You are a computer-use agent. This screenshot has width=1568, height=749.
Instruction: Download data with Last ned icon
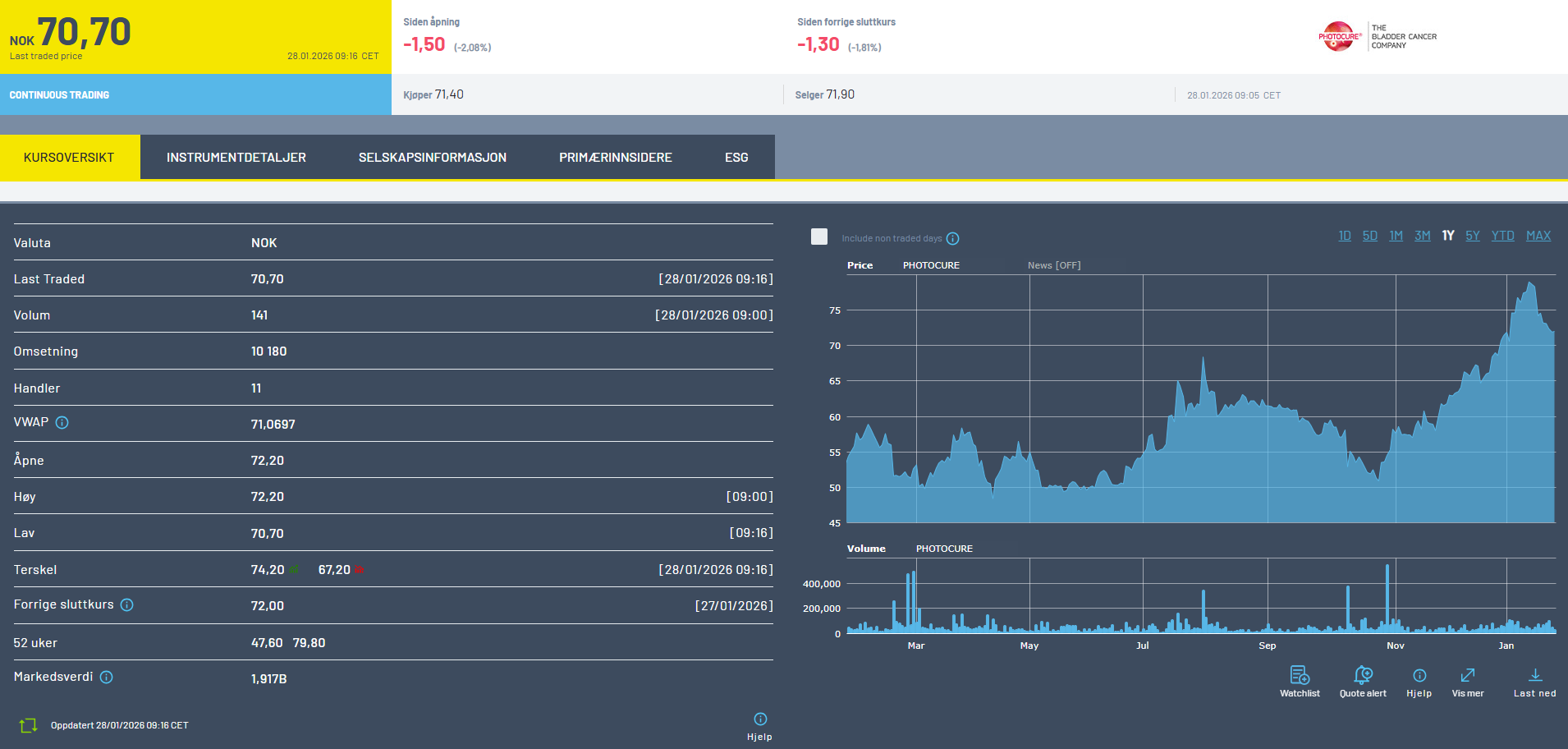point(1534,675)
